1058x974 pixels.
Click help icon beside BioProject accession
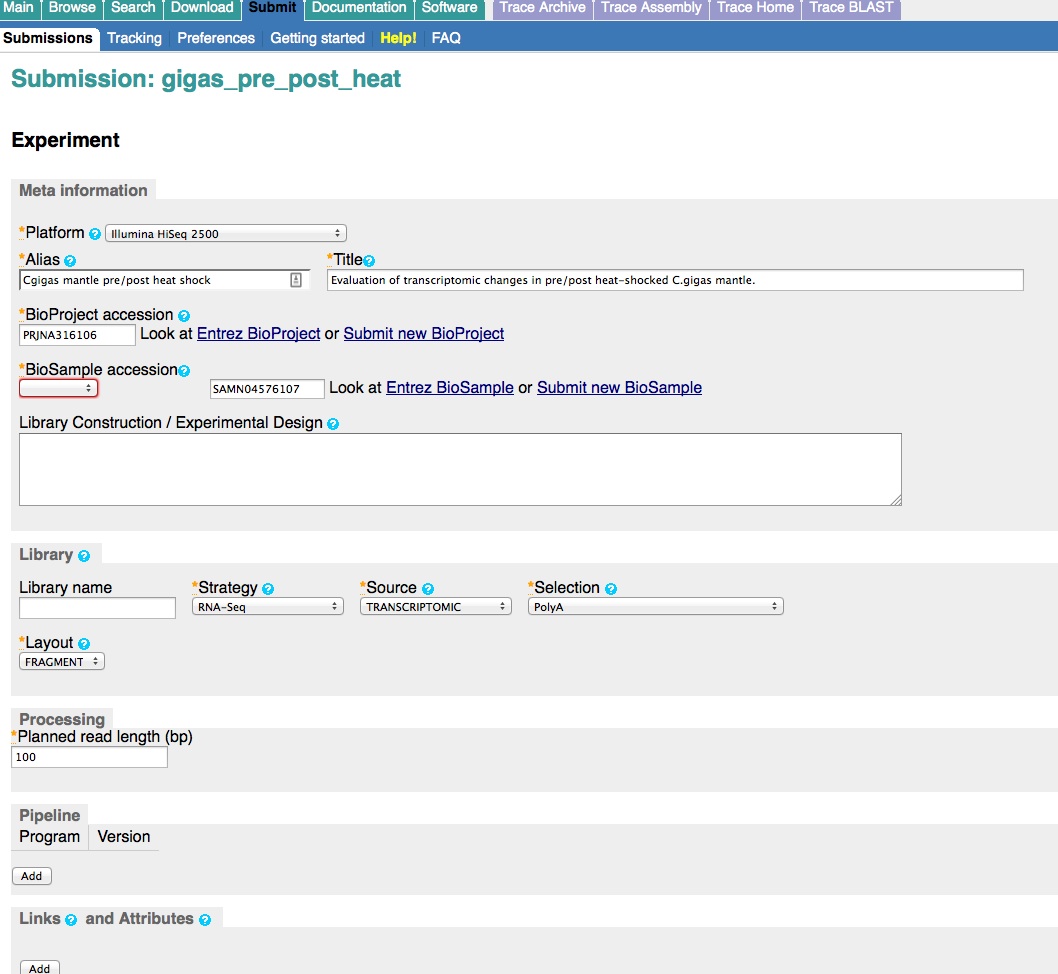tap(184, 316)
